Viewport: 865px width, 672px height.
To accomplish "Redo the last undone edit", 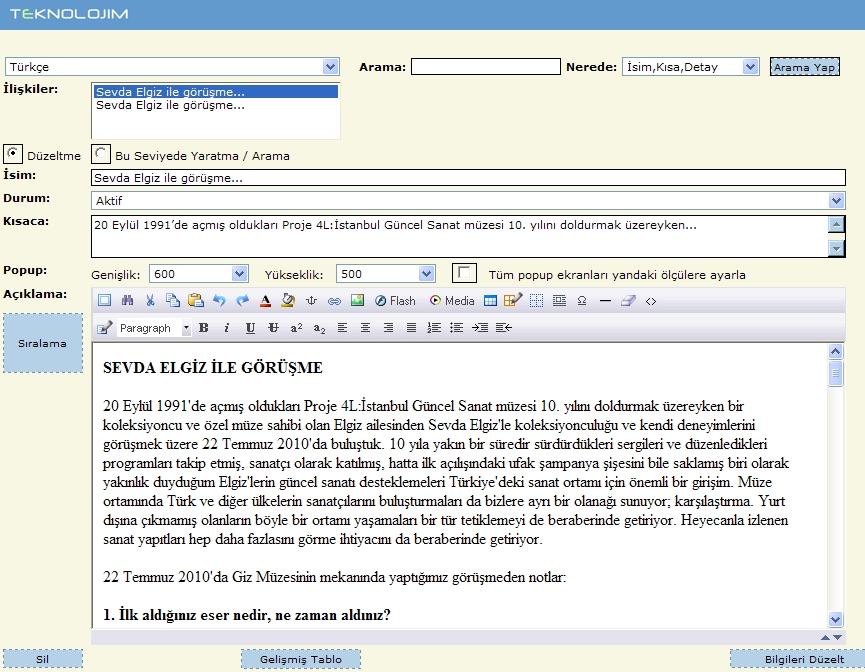I will (242, 300).
